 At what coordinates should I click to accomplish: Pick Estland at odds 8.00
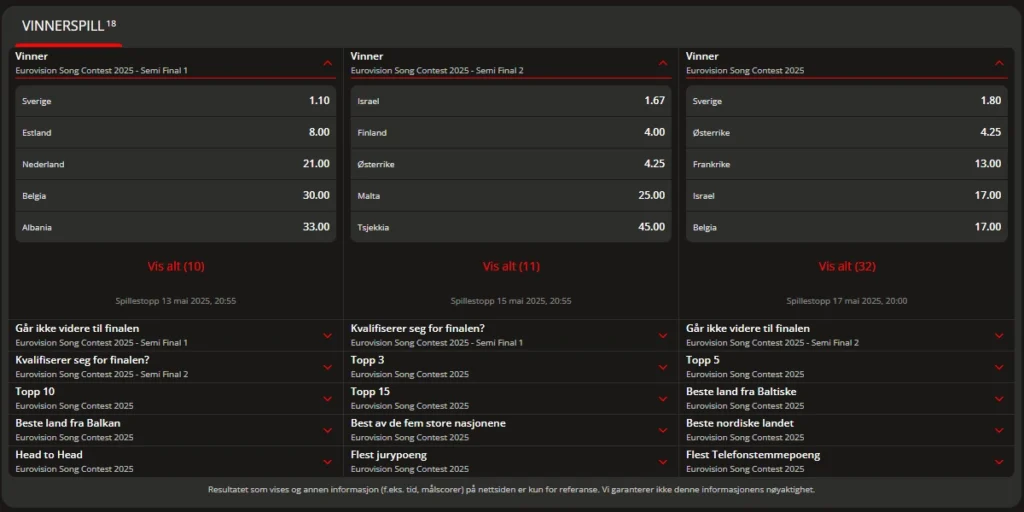[x=176, y=133]
